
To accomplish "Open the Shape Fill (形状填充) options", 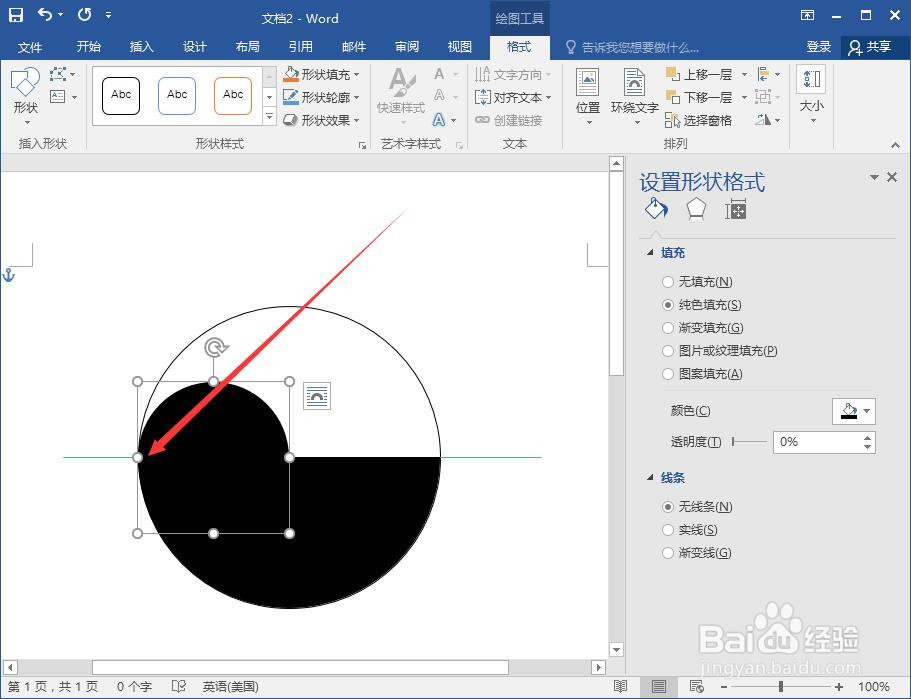I will coord(320,73).
